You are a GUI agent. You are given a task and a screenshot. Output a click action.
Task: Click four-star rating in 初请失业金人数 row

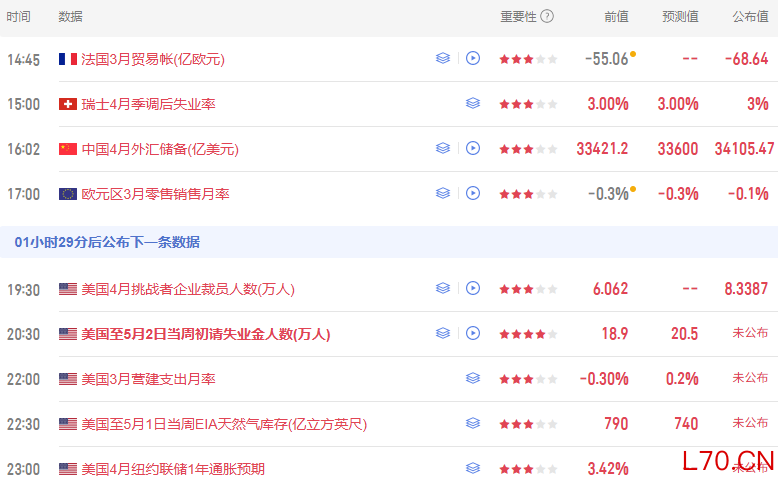pyautogui.click(x=528, y=334)
